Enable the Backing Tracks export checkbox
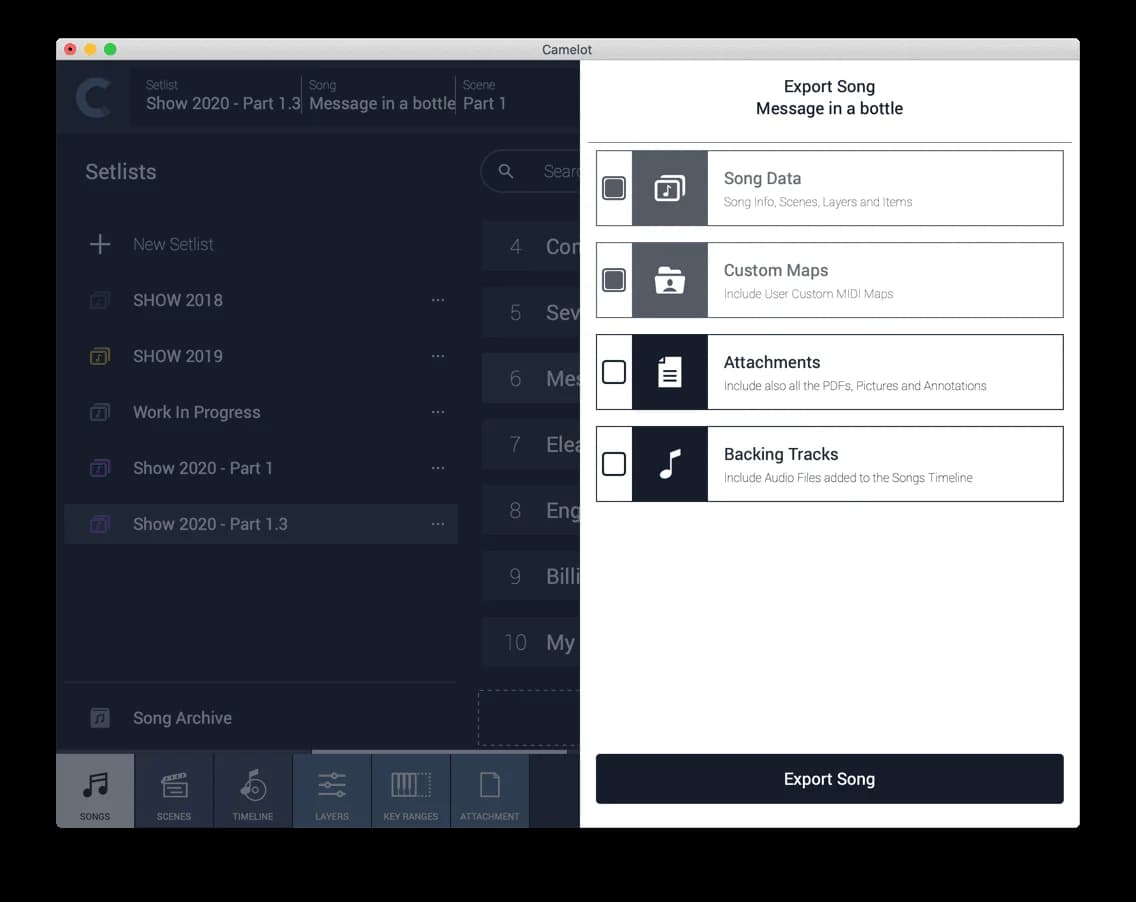1136x902 pixels. point(614,463)
